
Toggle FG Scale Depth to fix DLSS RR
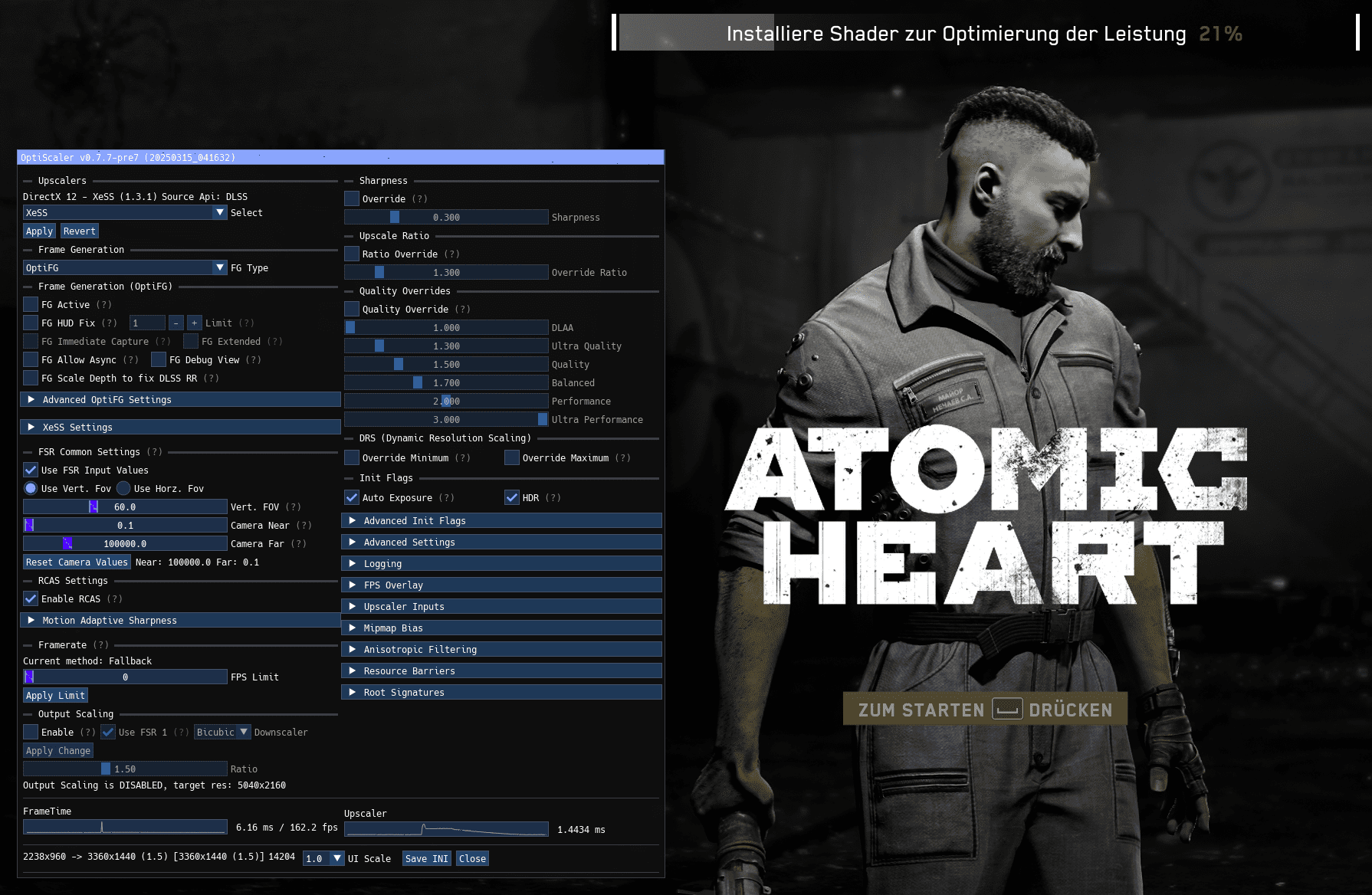point(31,379)
